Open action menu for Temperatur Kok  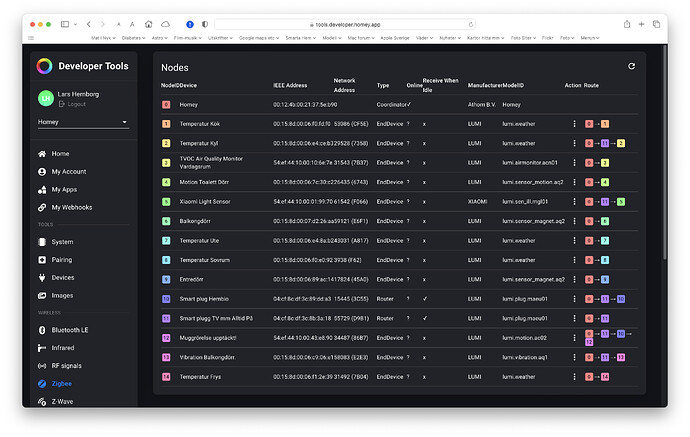tap(574, 124)
